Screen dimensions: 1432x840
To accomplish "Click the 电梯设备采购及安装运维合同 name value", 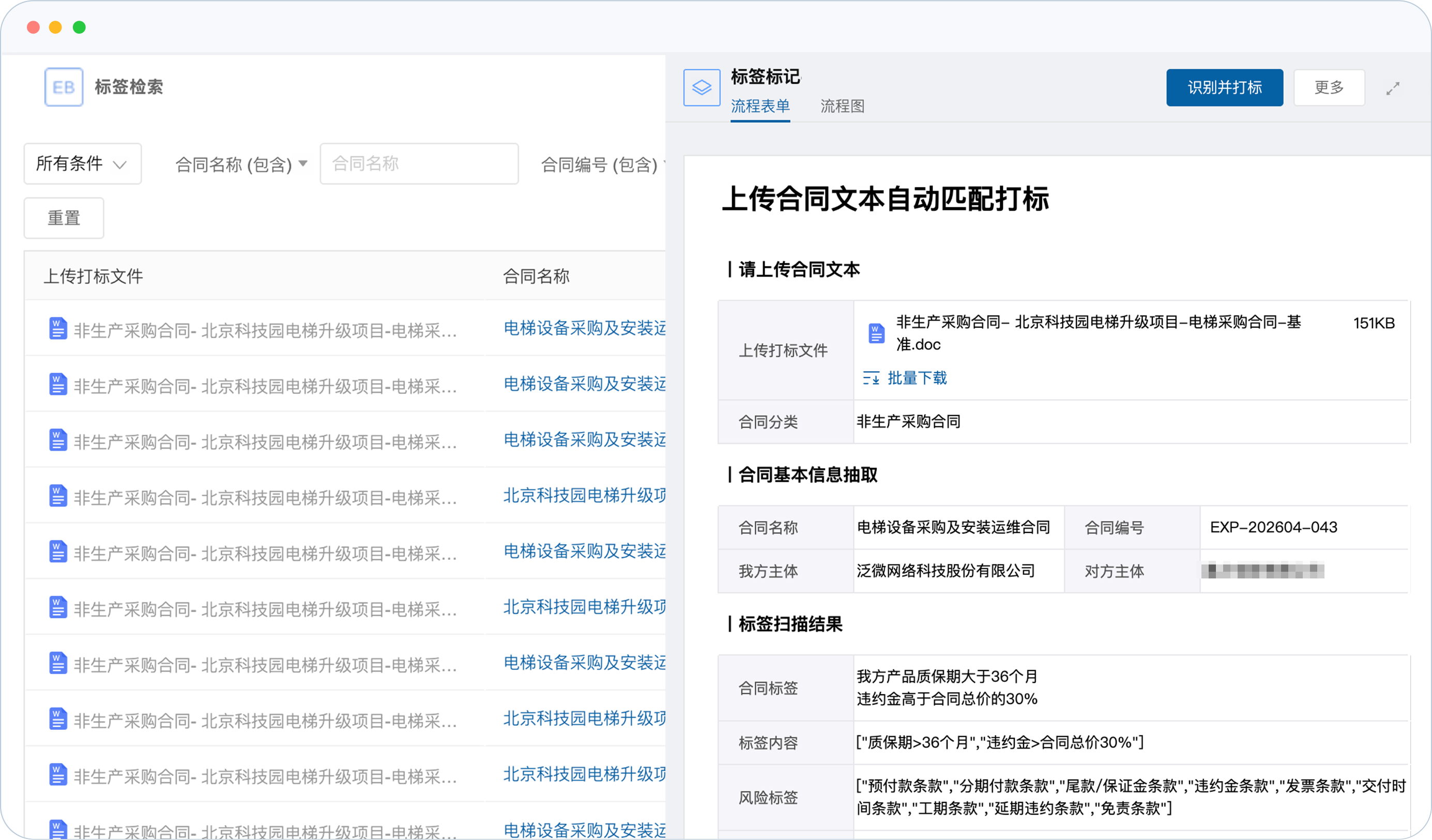I will click(x=953, y=527).
